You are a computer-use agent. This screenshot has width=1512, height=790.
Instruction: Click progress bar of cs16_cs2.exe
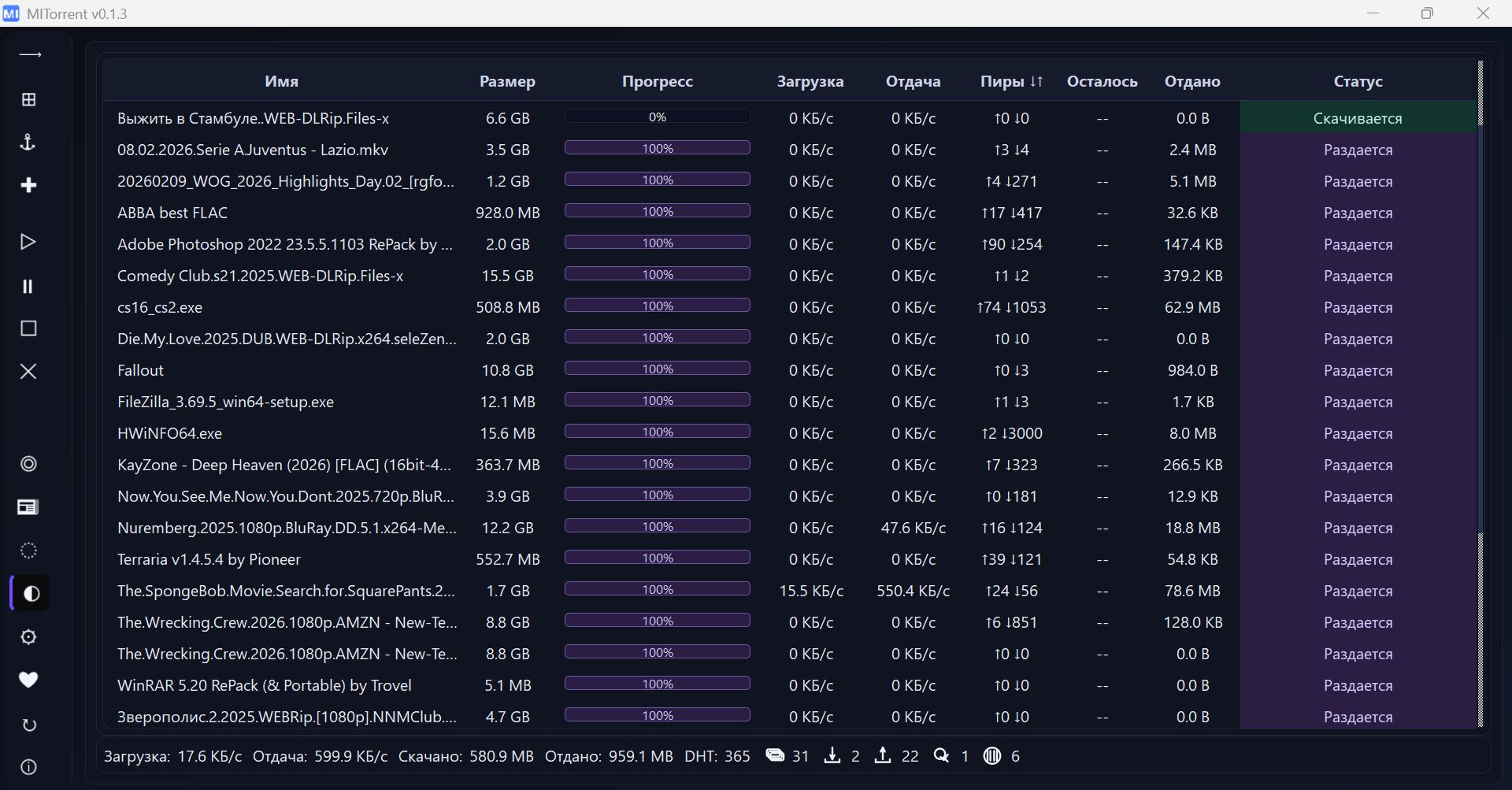pyautogui.click(x=657, y=306)
